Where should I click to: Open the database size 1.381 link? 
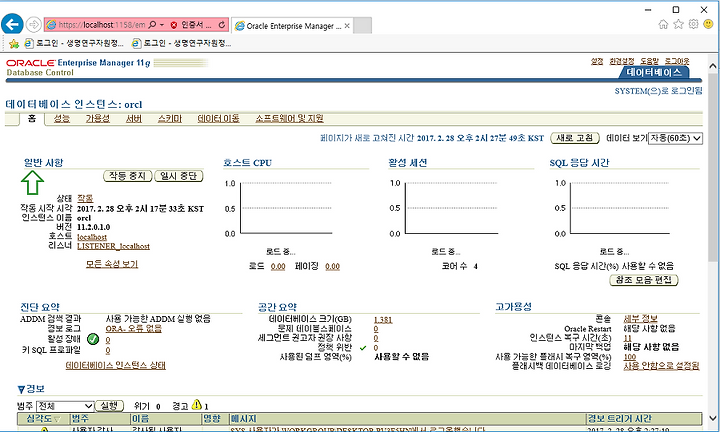pyautogui.click(x=383, y=320)
